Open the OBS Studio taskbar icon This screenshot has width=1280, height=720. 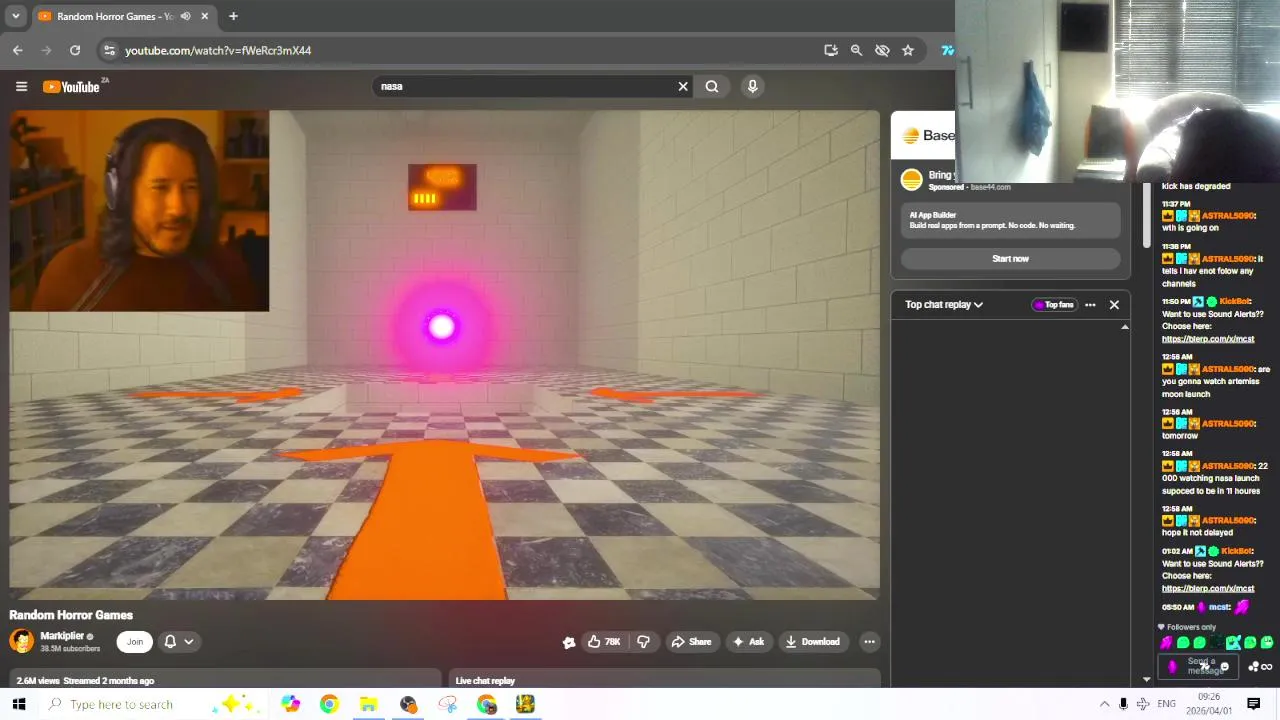point(407,704)
